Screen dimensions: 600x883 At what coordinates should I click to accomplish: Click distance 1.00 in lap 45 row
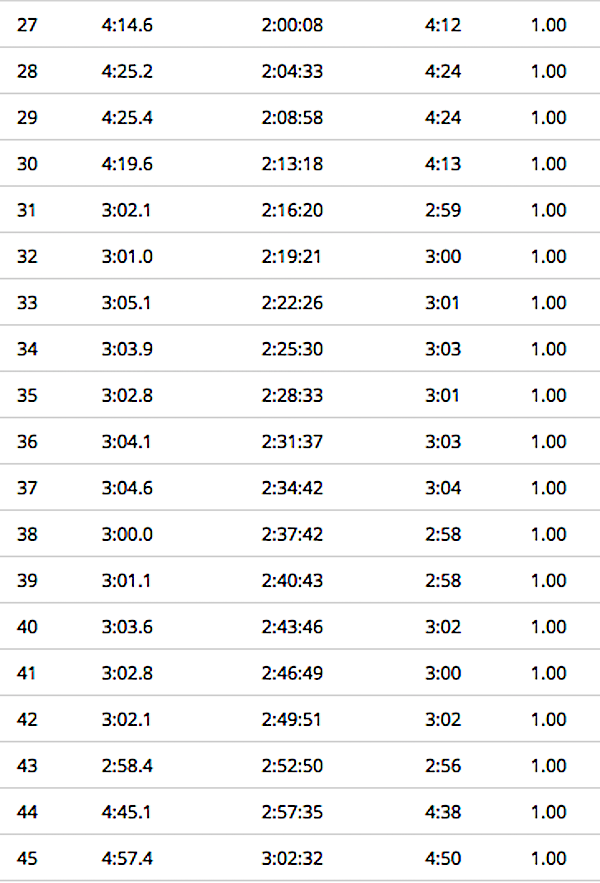click(548, 858)
